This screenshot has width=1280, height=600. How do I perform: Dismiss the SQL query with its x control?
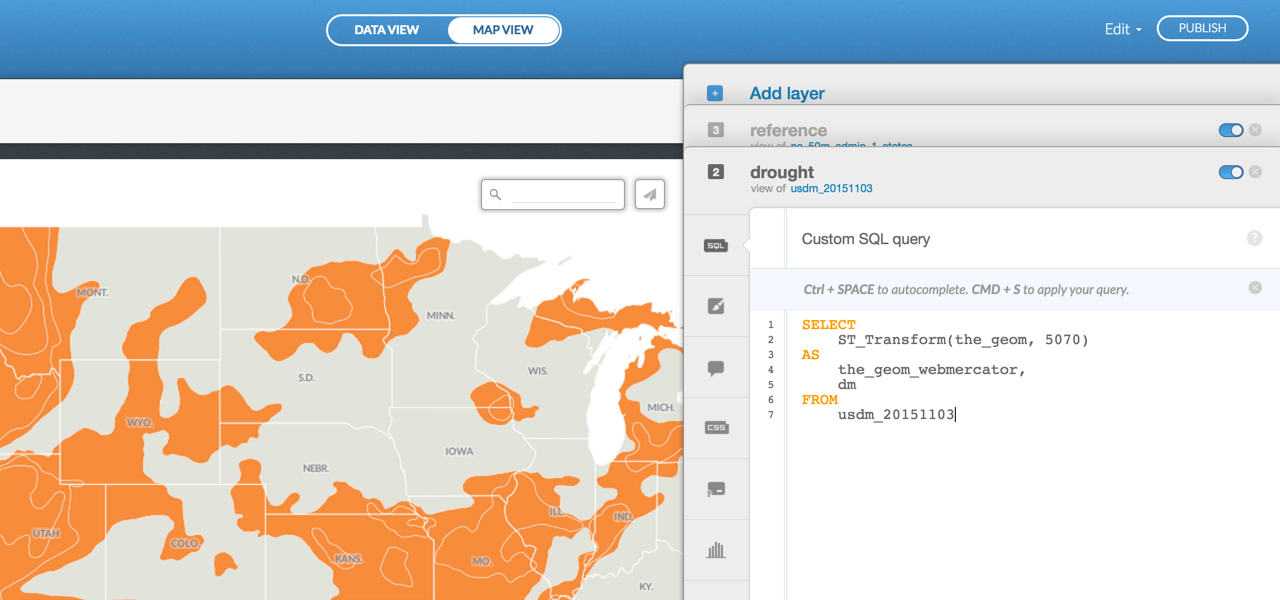[x=1255, y=287]
